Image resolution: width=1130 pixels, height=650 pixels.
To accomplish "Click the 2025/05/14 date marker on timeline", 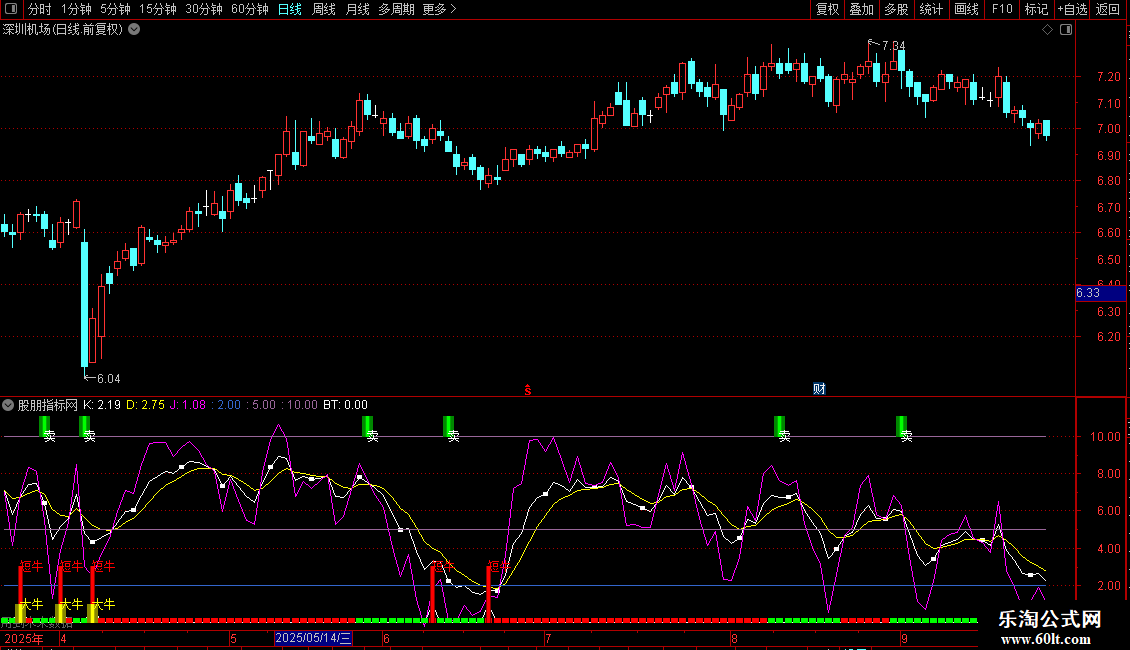I will tap(313, 638).
